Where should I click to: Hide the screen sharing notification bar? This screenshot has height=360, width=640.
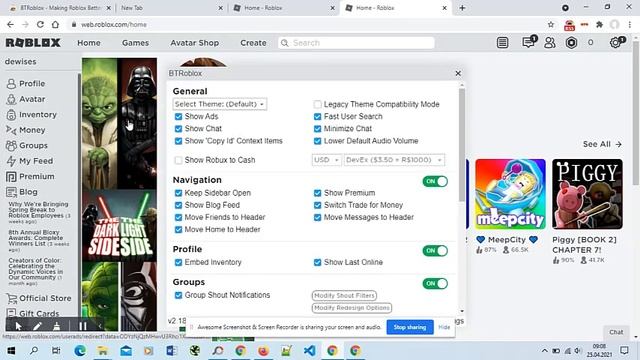pyautogui.click(x=444, y=327)
